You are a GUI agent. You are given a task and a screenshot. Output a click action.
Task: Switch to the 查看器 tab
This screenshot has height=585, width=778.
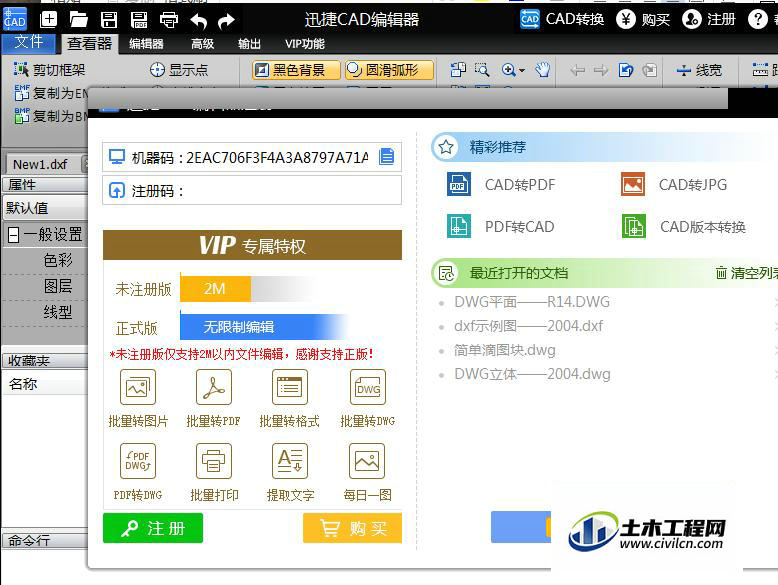(x=89, y=44)
